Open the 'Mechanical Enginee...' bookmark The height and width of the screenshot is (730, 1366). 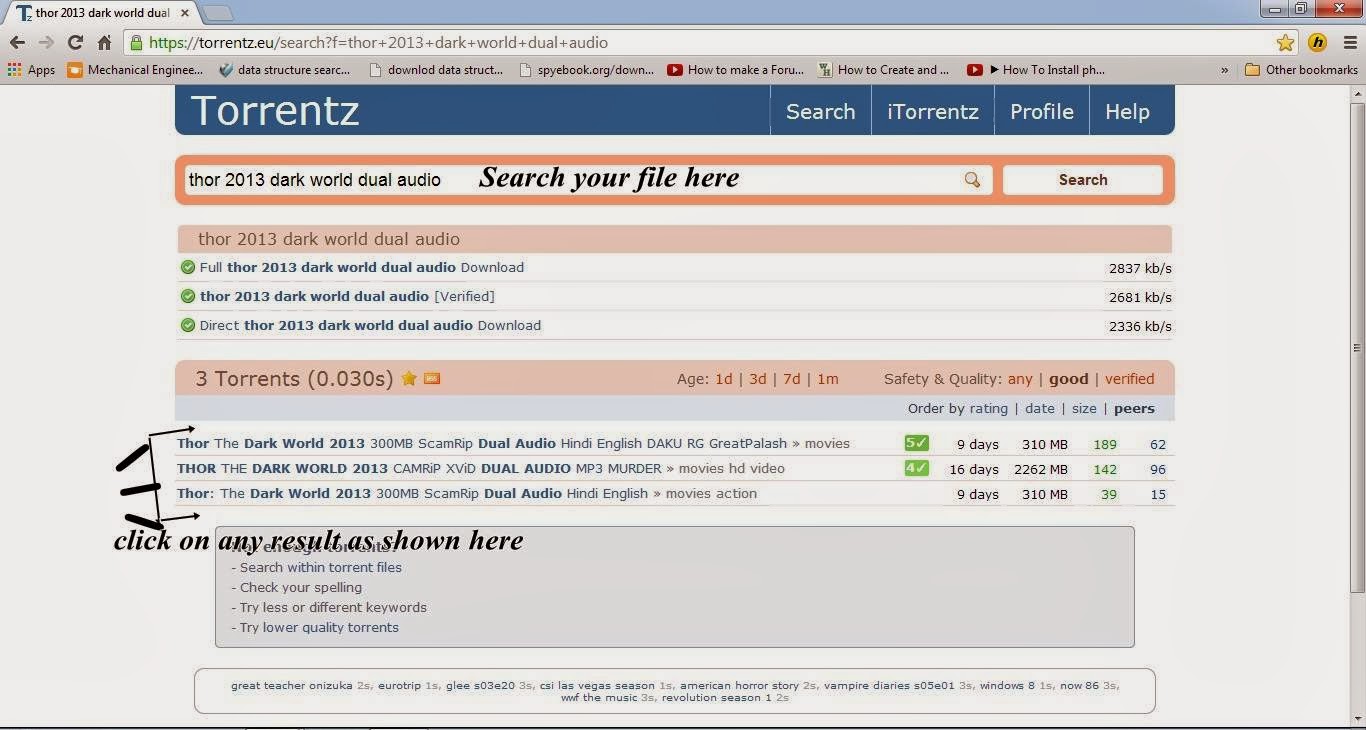click(135, 70)
